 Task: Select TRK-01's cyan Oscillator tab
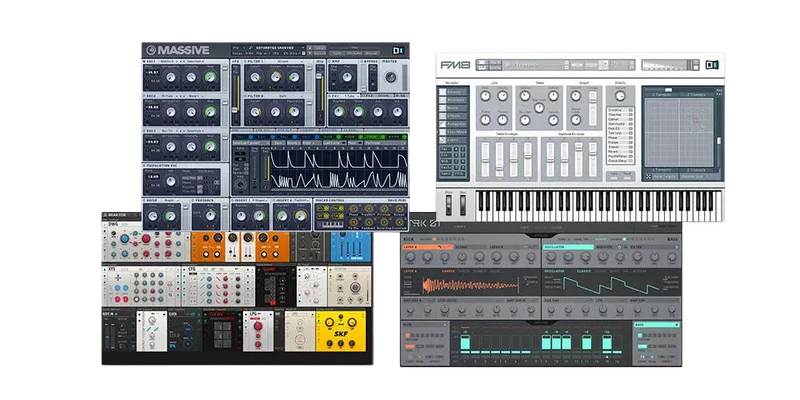tap(568, 247)
